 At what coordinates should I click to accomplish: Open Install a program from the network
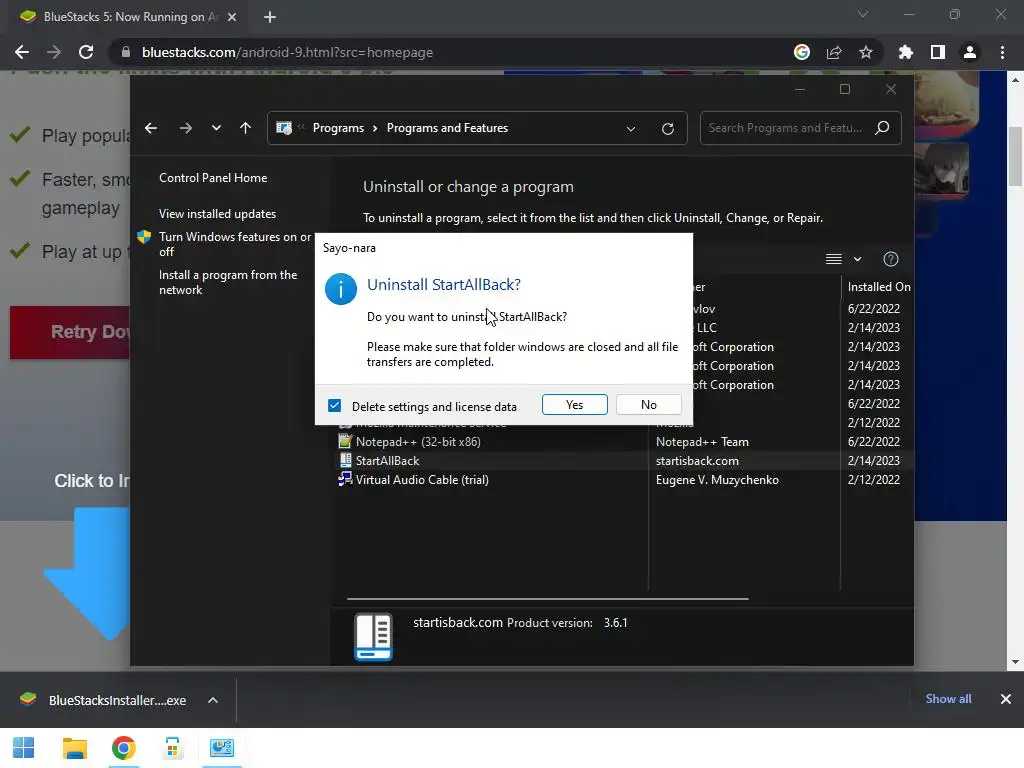coord(228,282)
